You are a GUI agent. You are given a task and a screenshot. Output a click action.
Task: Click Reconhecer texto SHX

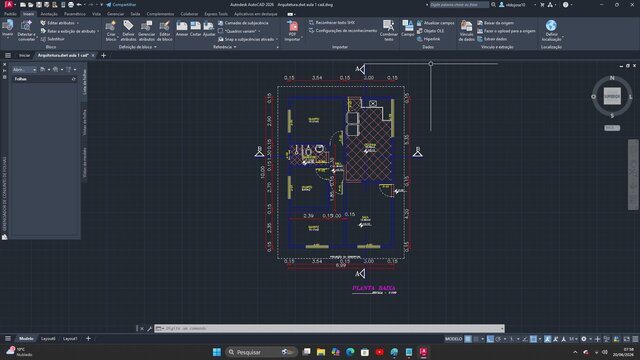point(332,23)
